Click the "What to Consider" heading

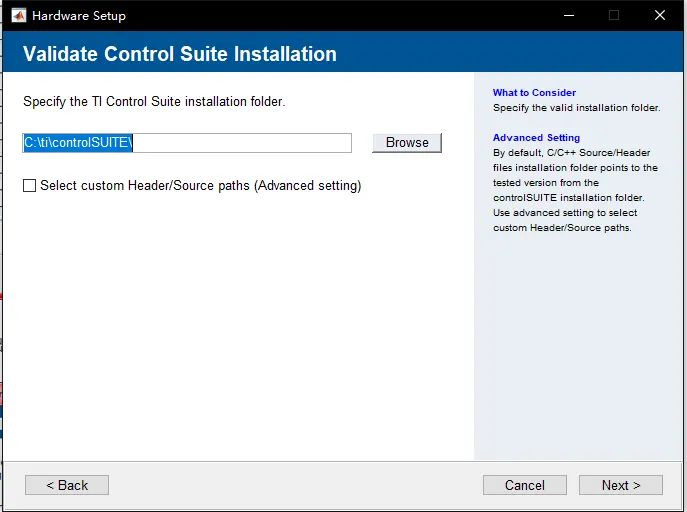[534, 92]
